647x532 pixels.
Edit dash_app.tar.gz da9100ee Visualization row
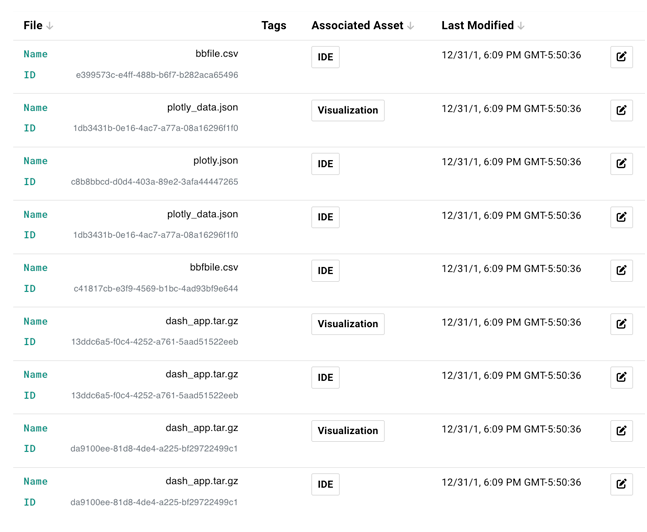(x=621, y=431)
